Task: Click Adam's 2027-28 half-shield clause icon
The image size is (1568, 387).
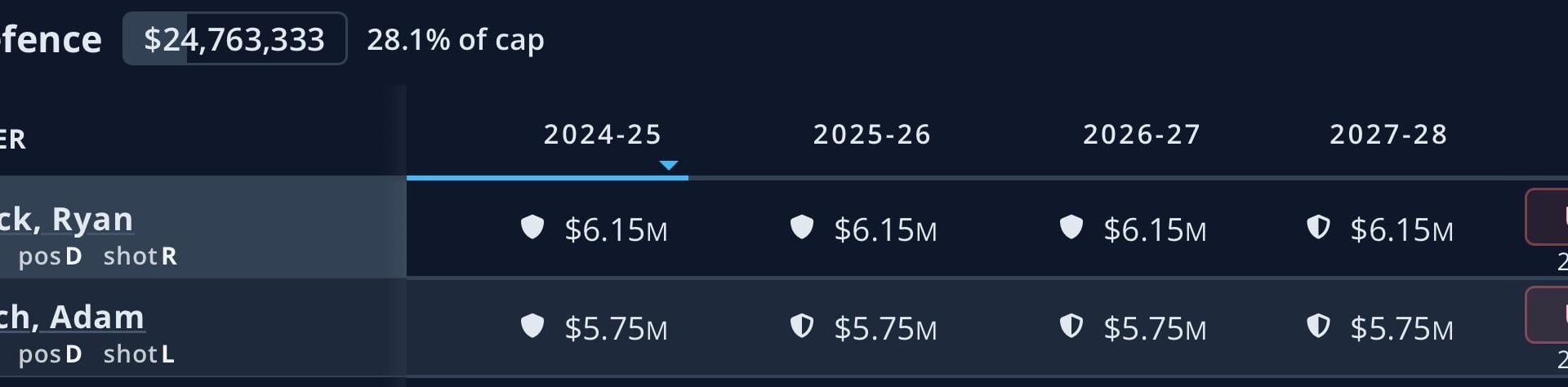Action: pos(1318,326)
